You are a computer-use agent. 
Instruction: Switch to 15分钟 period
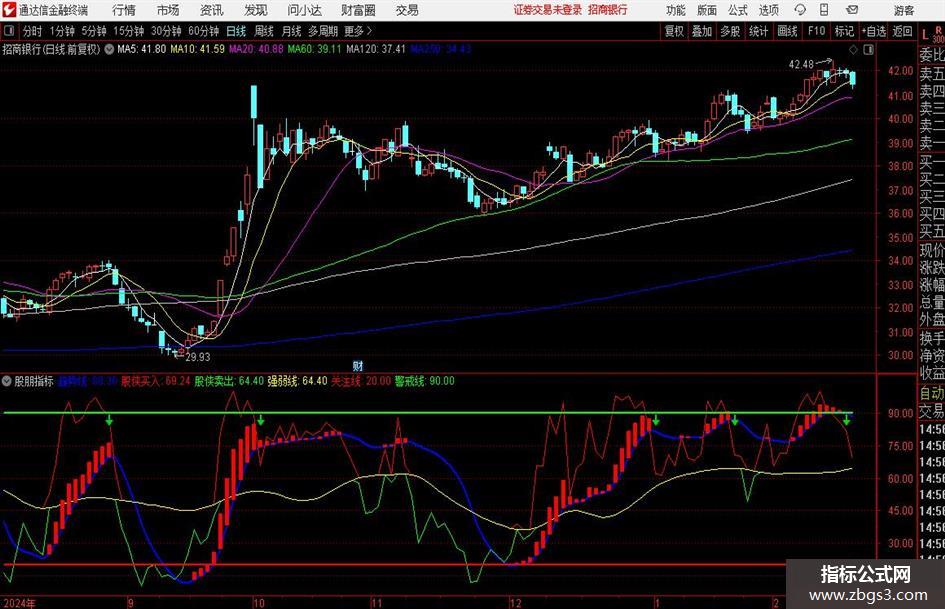point(128,31)
